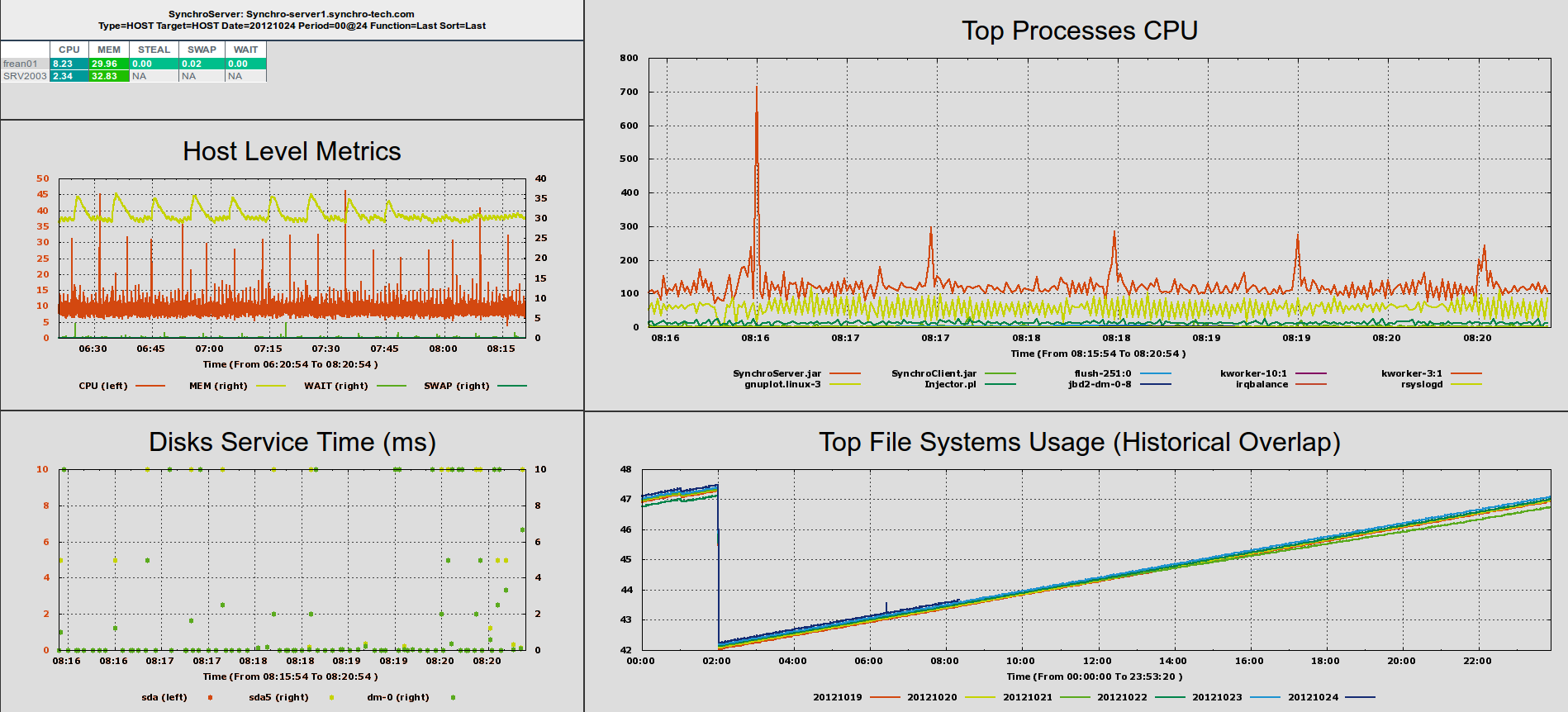Click the 8.23 CPU value cell

69,64
